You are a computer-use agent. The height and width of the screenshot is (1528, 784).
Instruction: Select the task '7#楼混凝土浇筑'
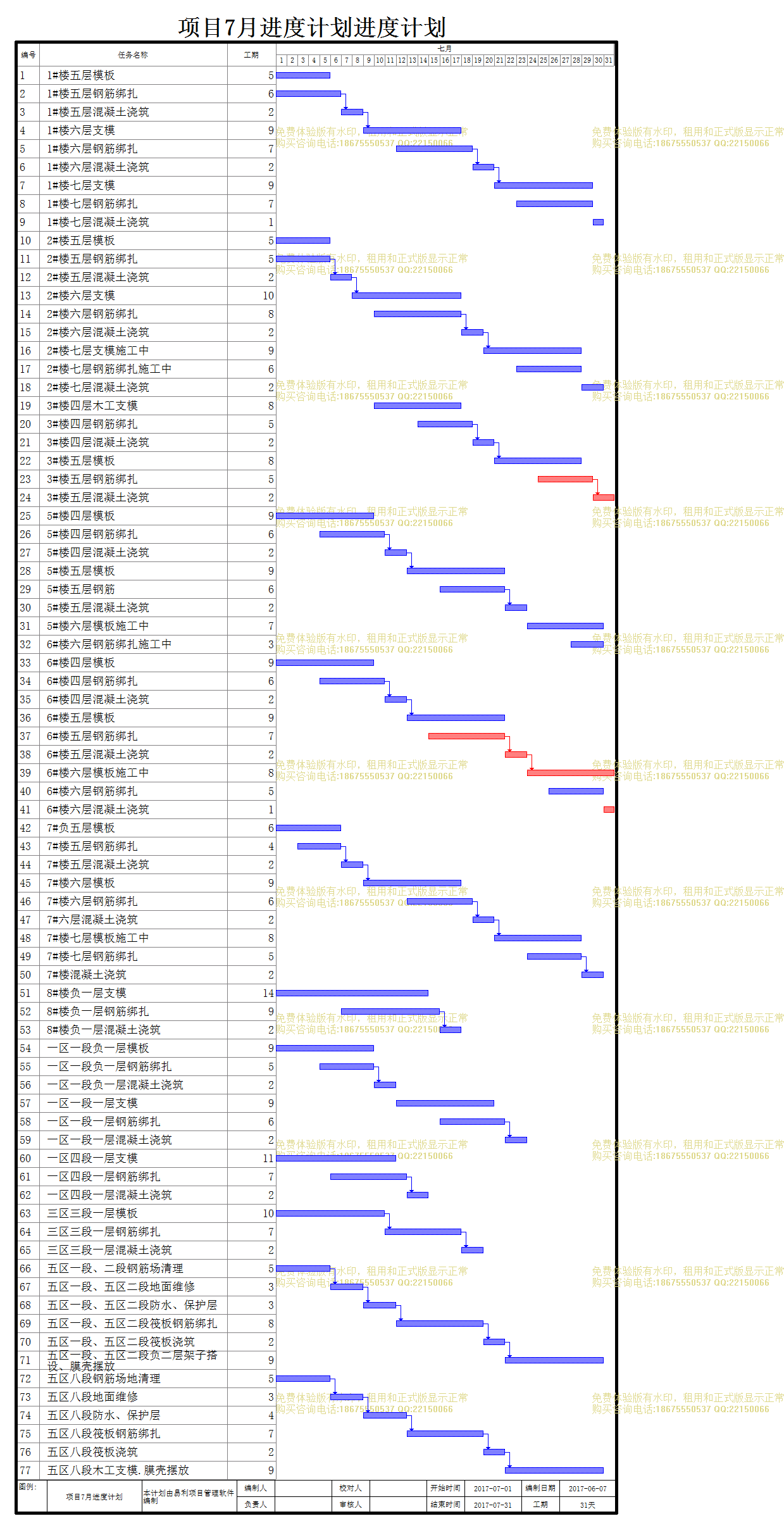pos(87,975)
